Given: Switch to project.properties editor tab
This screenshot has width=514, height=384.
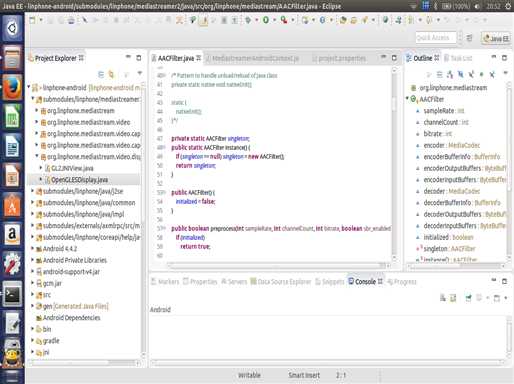Looking at the screenshot, I should (339, 58).
